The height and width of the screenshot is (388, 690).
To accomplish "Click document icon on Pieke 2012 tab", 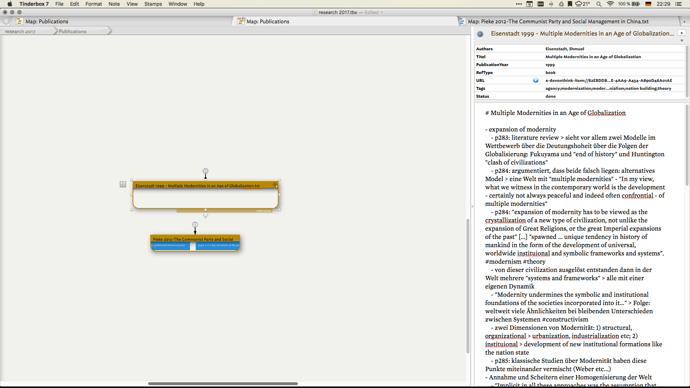I will 462,21.
